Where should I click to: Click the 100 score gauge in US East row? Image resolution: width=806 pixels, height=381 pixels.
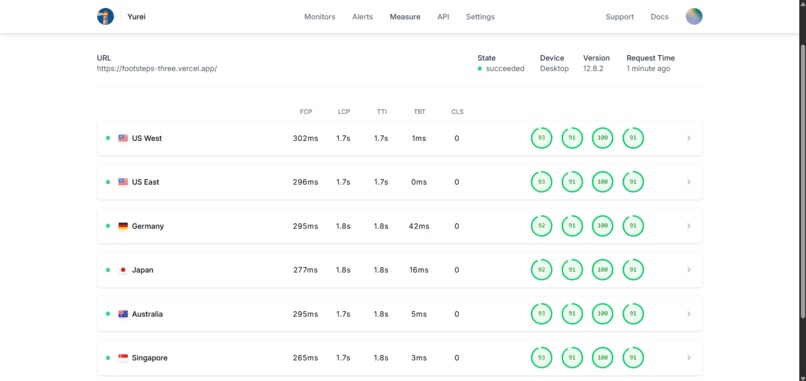point(602,182)
